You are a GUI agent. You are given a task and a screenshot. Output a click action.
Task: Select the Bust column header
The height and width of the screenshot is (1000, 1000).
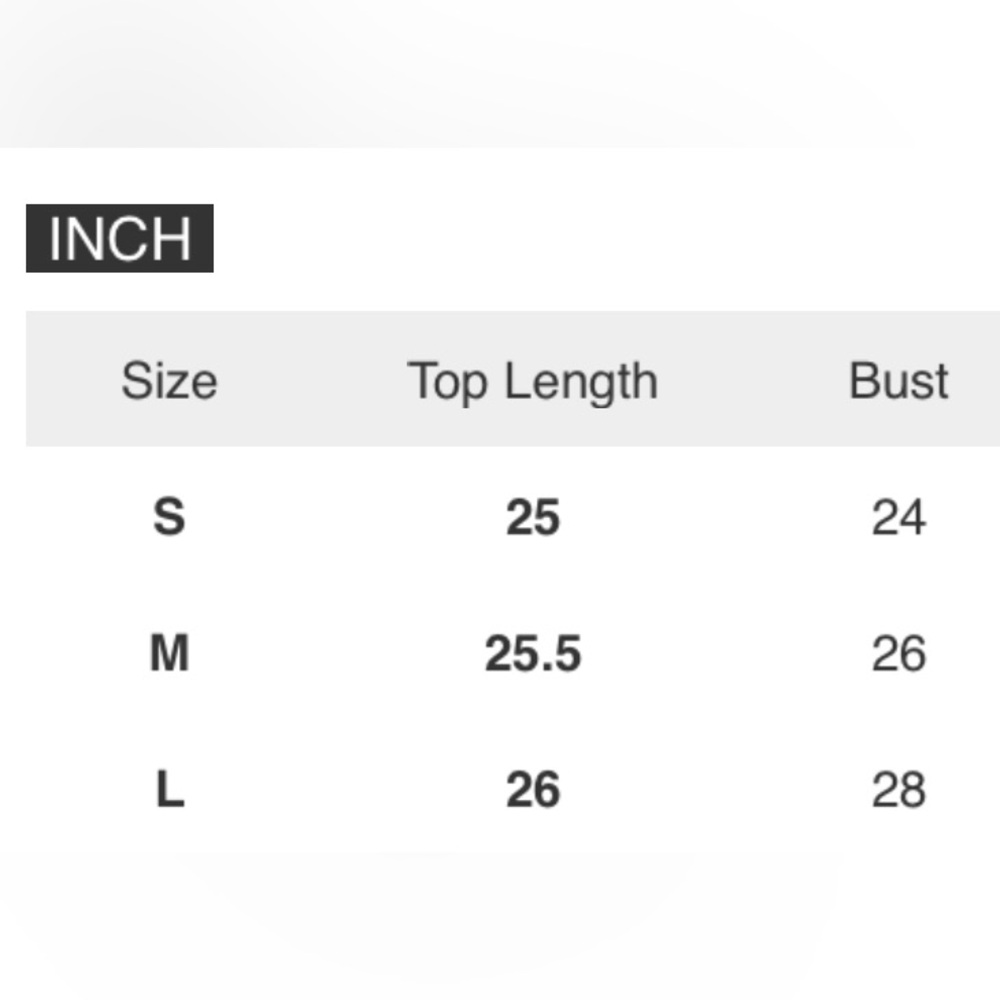point(899,381)
